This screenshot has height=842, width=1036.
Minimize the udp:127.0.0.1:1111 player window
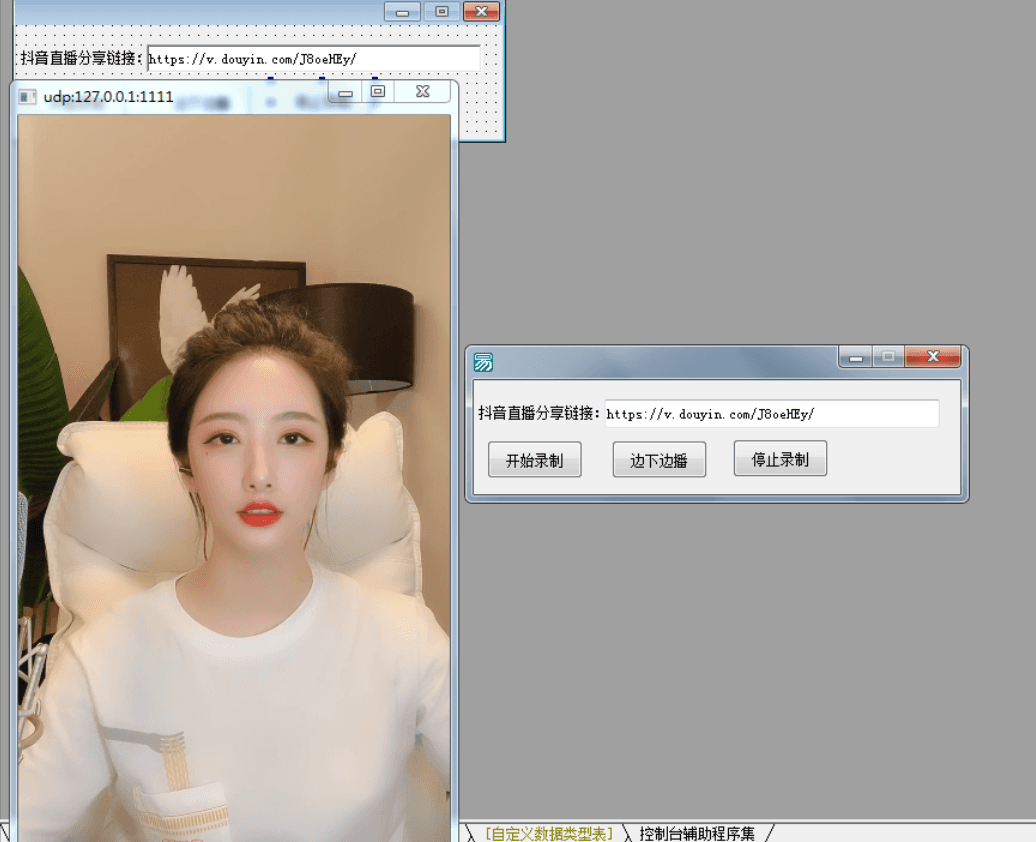(346, 91)
